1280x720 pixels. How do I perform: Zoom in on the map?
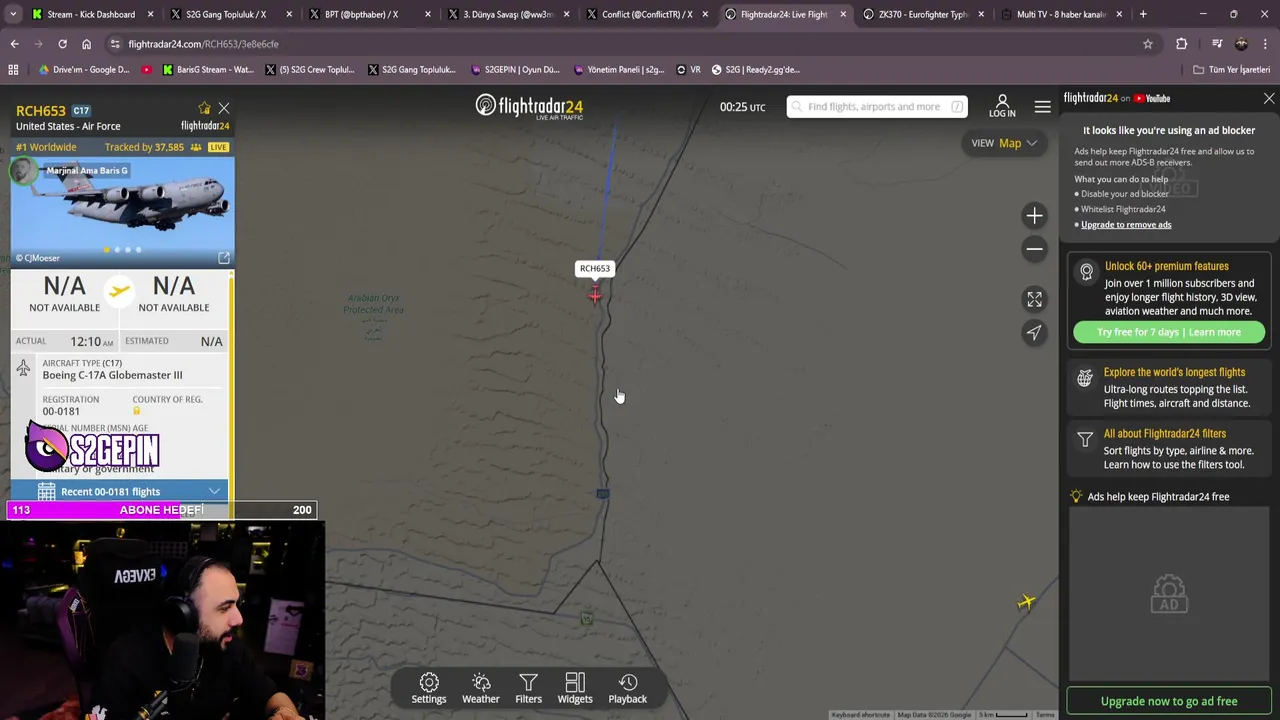[1034, 216]
